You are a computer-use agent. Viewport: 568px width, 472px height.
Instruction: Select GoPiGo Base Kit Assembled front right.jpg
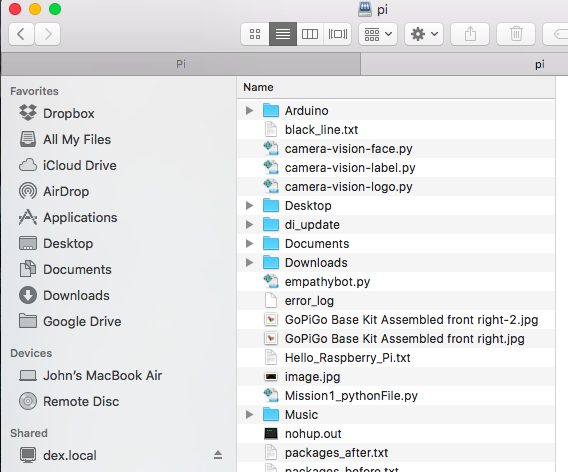click(396, 339)
